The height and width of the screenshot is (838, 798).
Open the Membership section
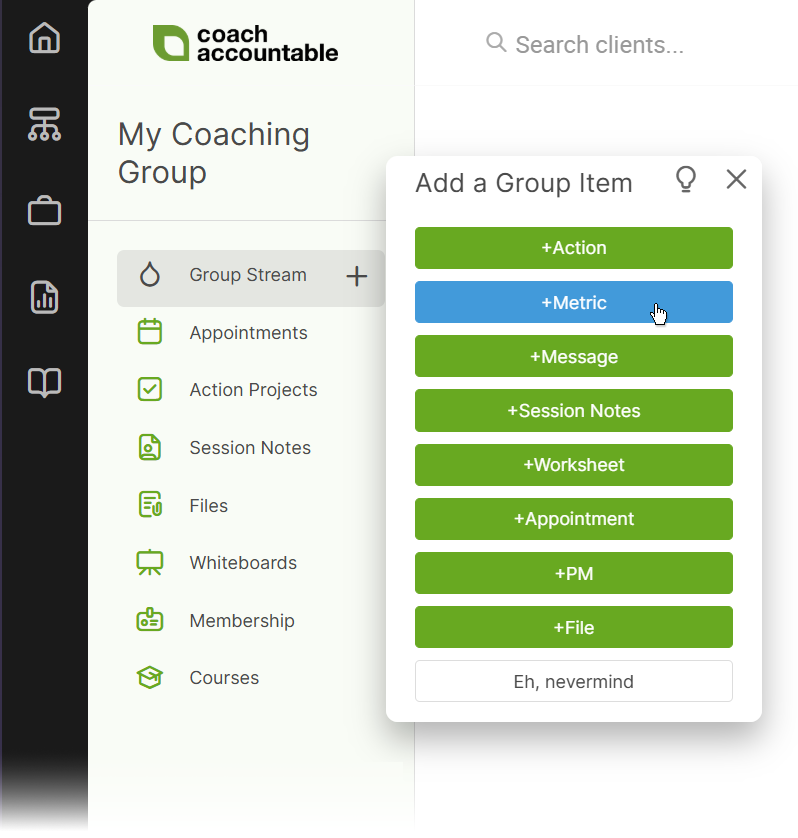(x=242, y=620)
